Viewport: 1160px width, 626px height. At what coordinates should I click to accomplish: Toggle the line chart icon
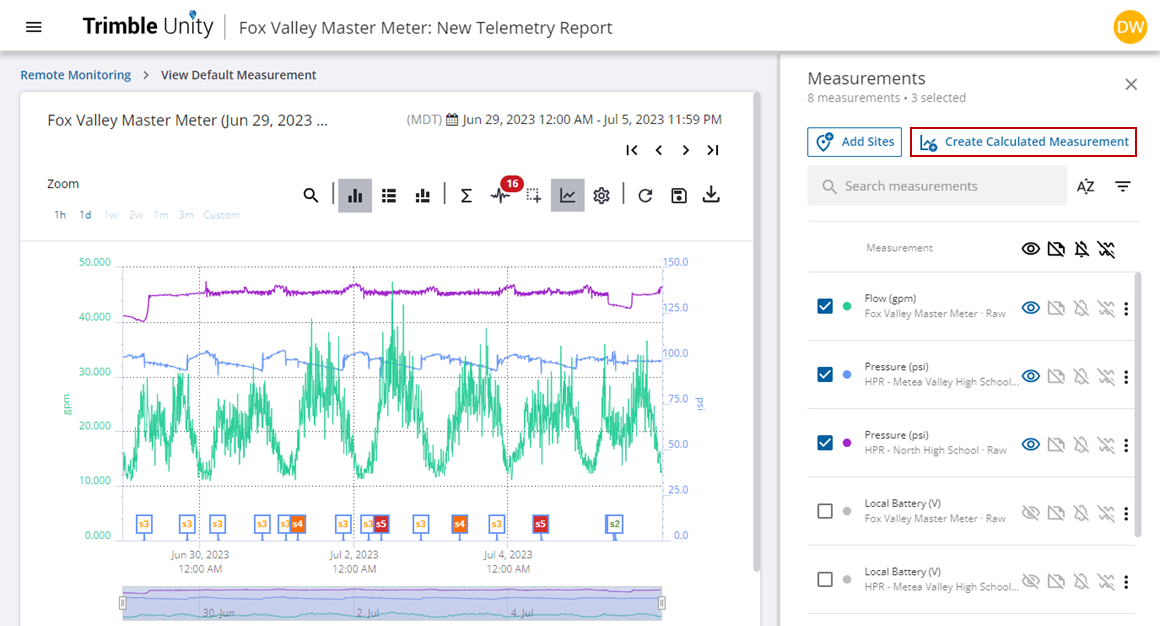point(567,195)
